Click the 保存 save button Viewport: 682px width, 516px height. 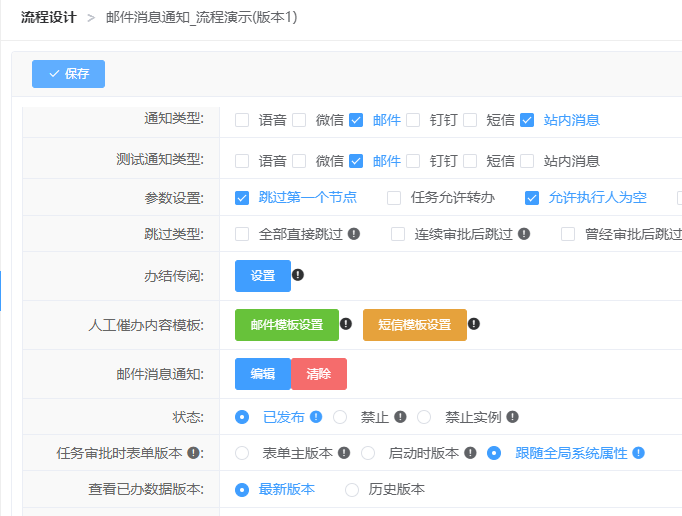click(68, 74)
